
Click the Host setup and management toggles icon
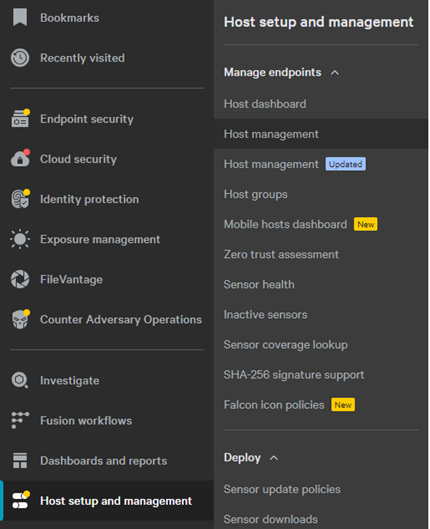pyautogui.click(x=21, y=500)
